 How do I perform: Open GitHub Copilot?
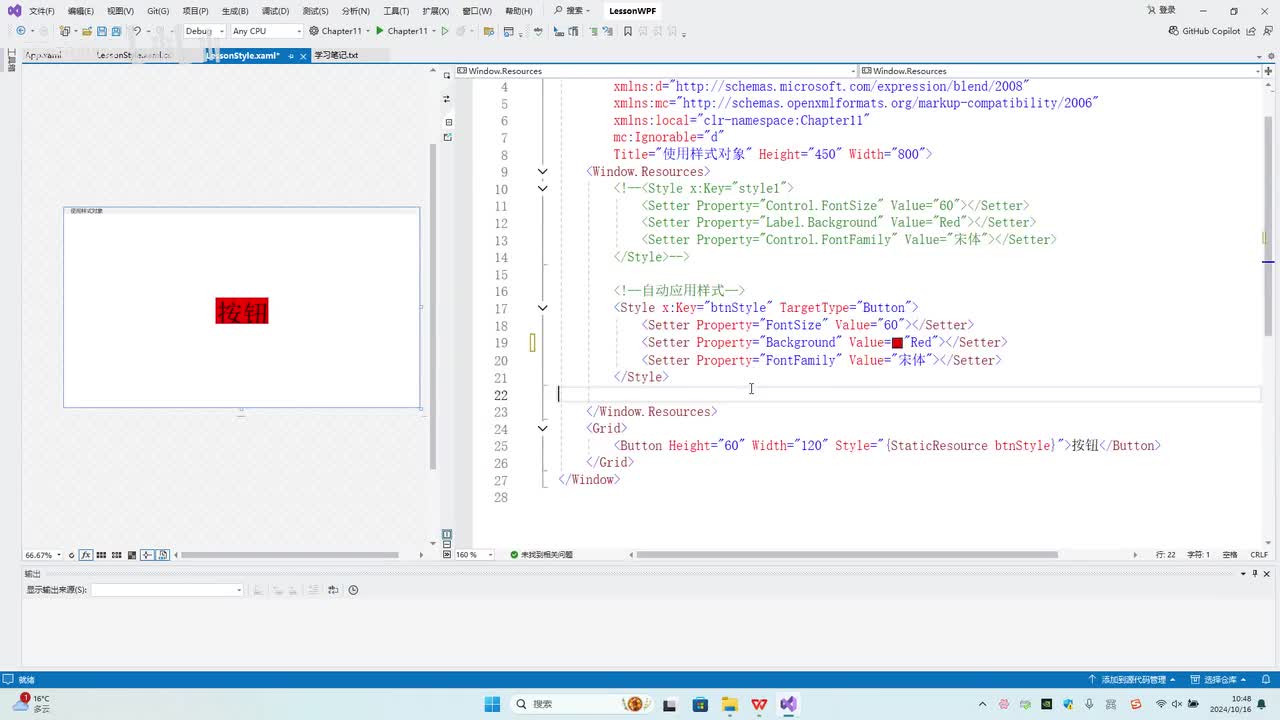[x=1204, y=31]
